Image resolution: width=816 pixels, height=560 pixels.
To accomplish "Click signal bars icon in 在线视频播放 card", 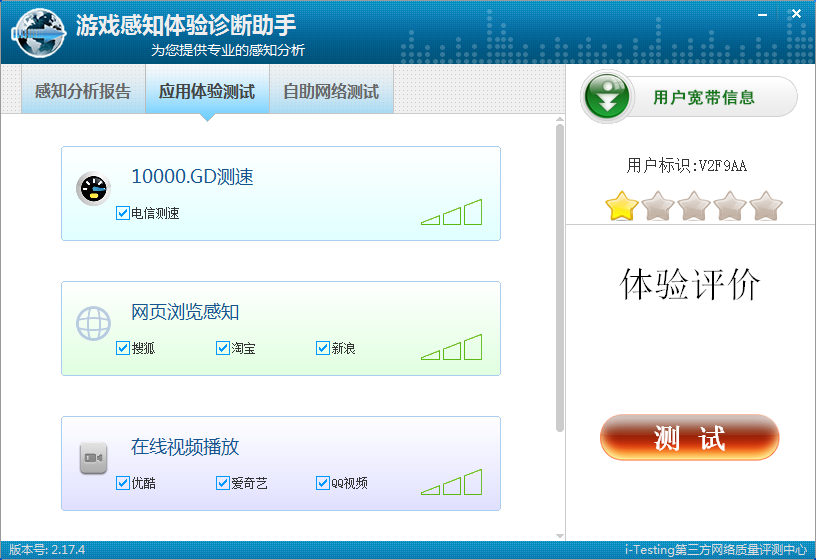I will tap(452, 482).
